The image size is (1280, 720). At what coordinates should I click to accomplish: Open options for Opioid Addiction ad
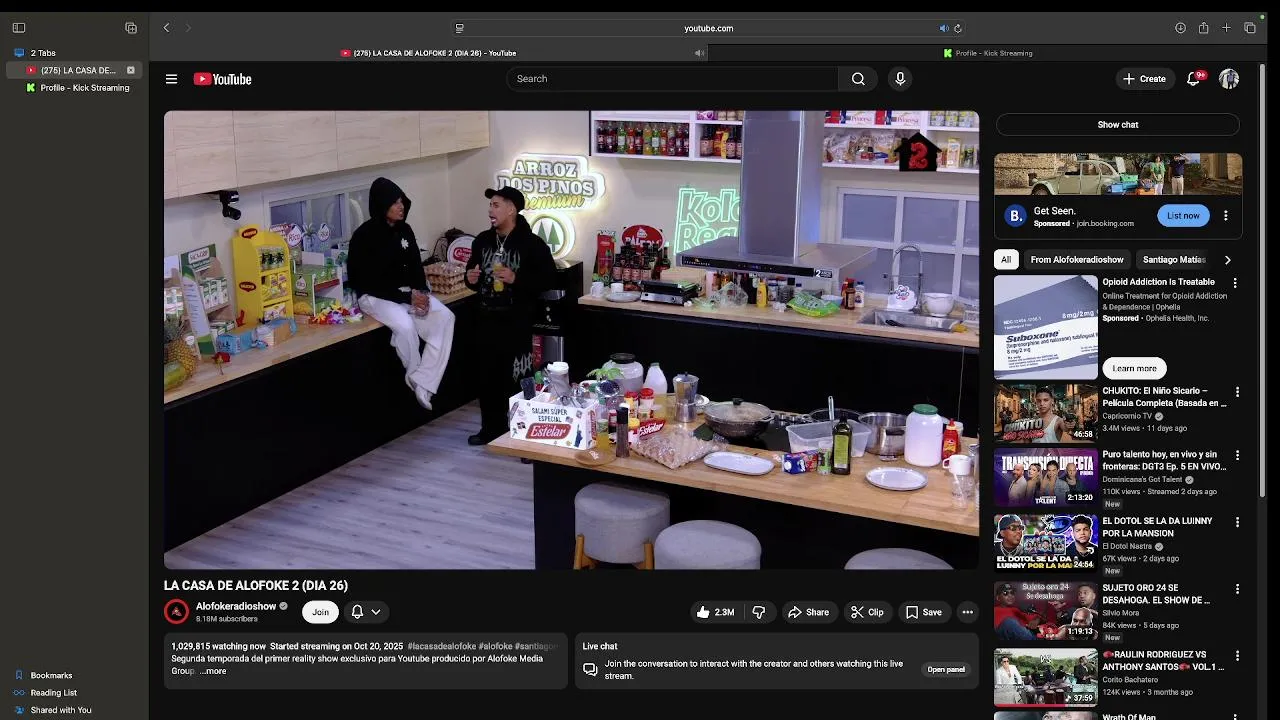(1235, 283)
